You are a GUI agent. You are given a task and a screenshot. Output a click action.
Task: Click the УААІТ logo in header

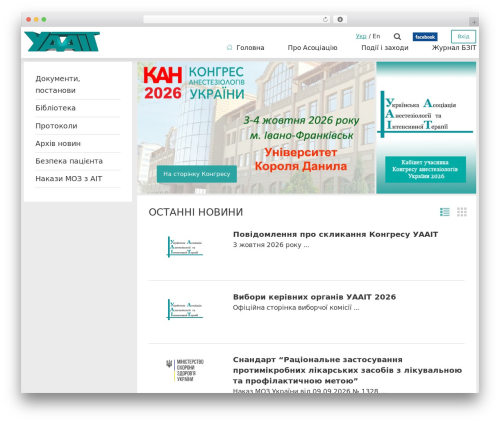(62, 42)
